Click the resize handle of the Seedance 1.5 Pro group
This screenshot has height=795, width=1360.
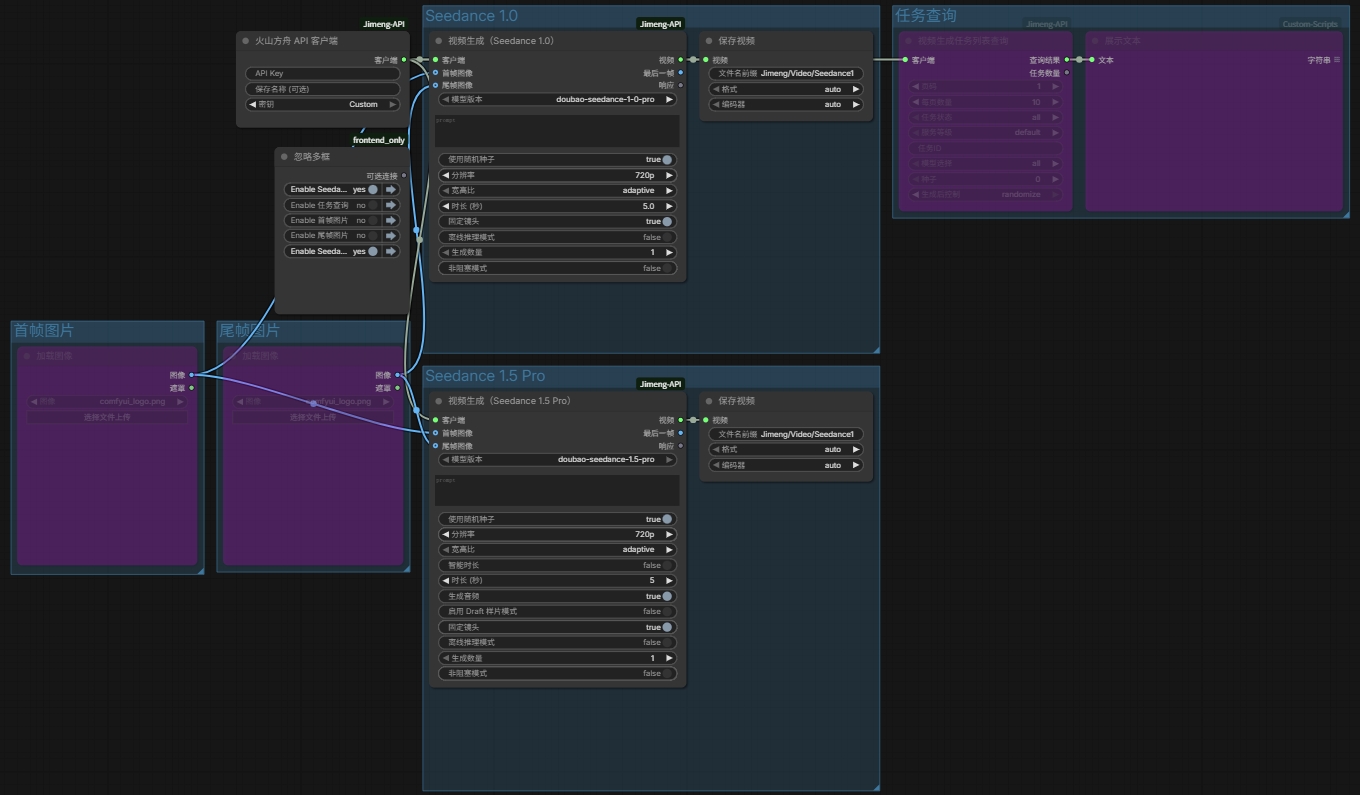(x=876, y=788)
